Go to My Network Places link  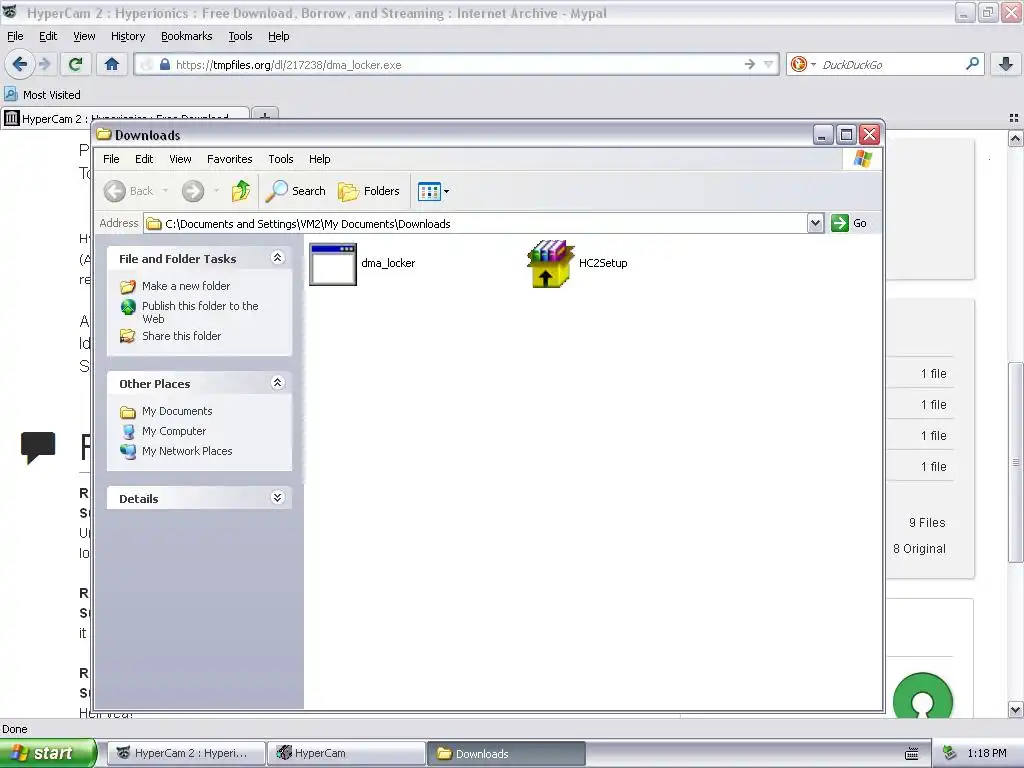click(187, 451)
